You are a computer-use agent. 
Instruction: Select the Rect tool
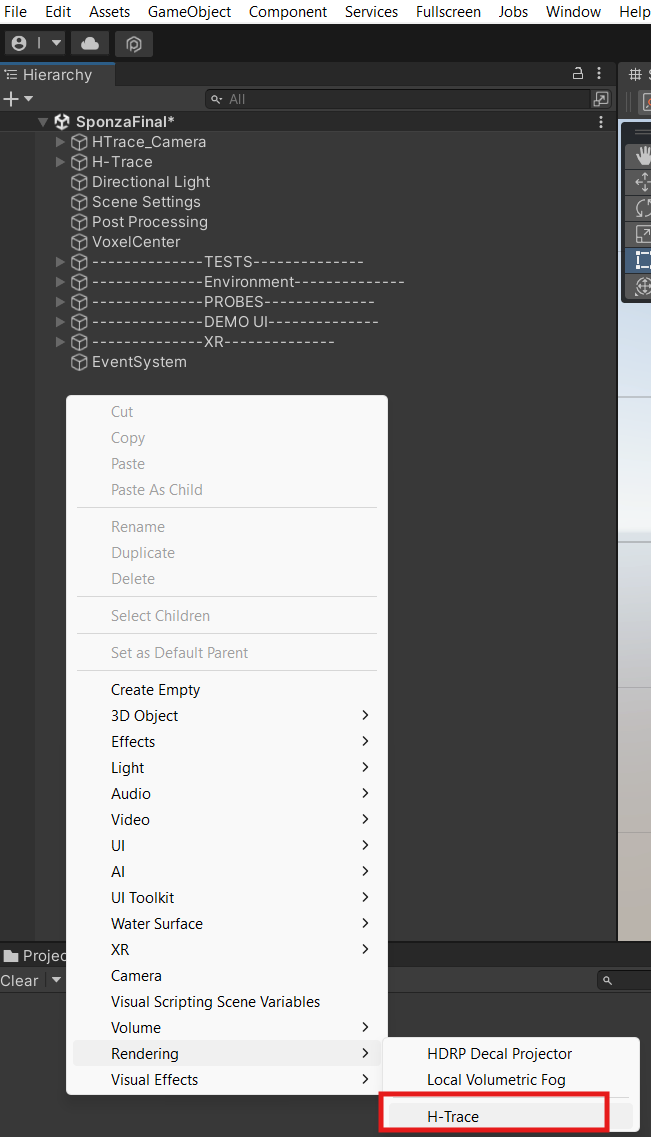coord(642,260)
